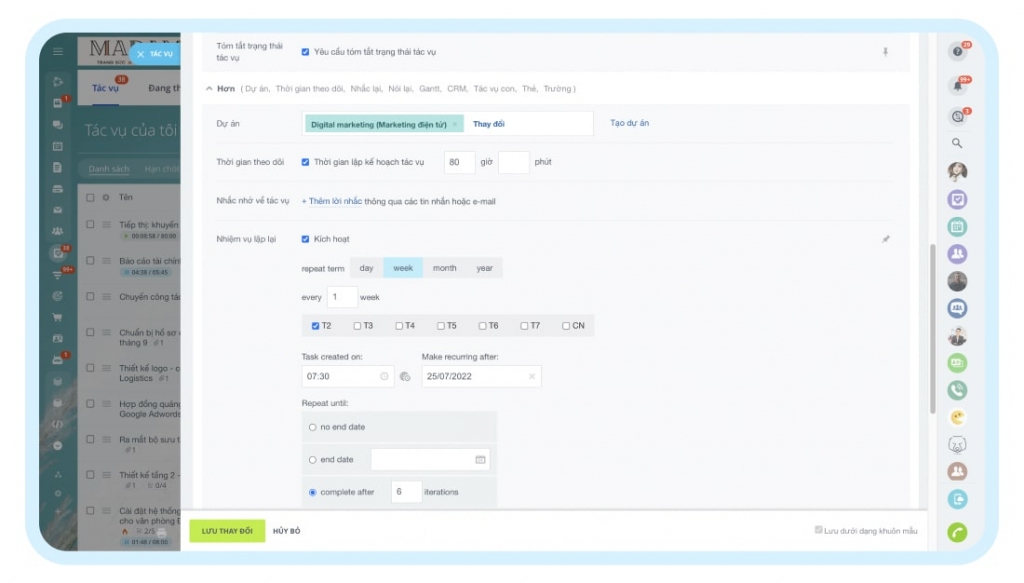This screenshot has height=583, width=1024.
Task: Set repeat term to year
Action: [484, 268]
